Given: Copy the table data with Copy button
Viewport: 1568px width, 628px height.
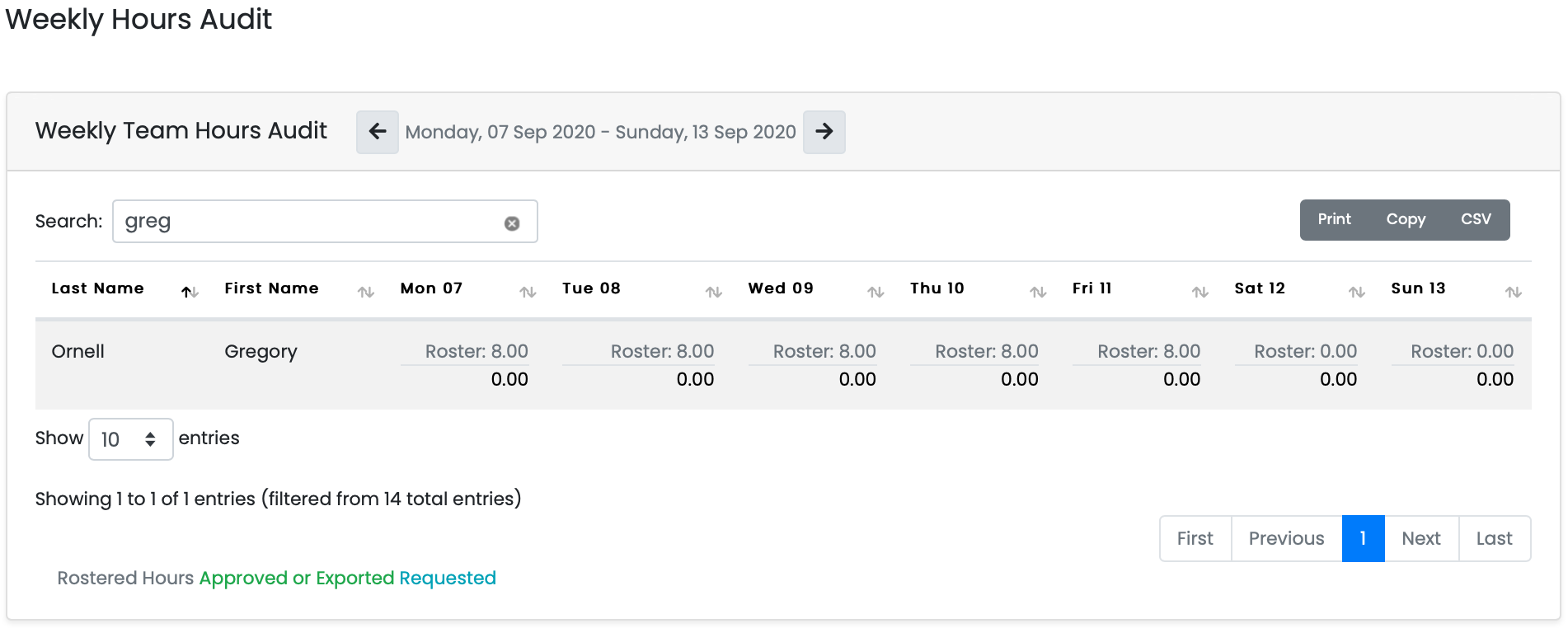Looking at the screenshot, I should (x=1406, y=219).
